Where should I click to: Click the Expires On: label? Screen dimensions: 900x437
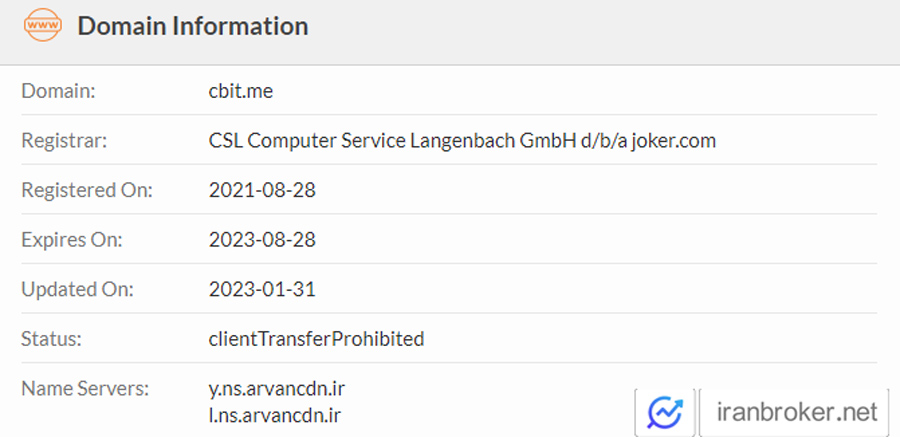[x=72, y=239]
